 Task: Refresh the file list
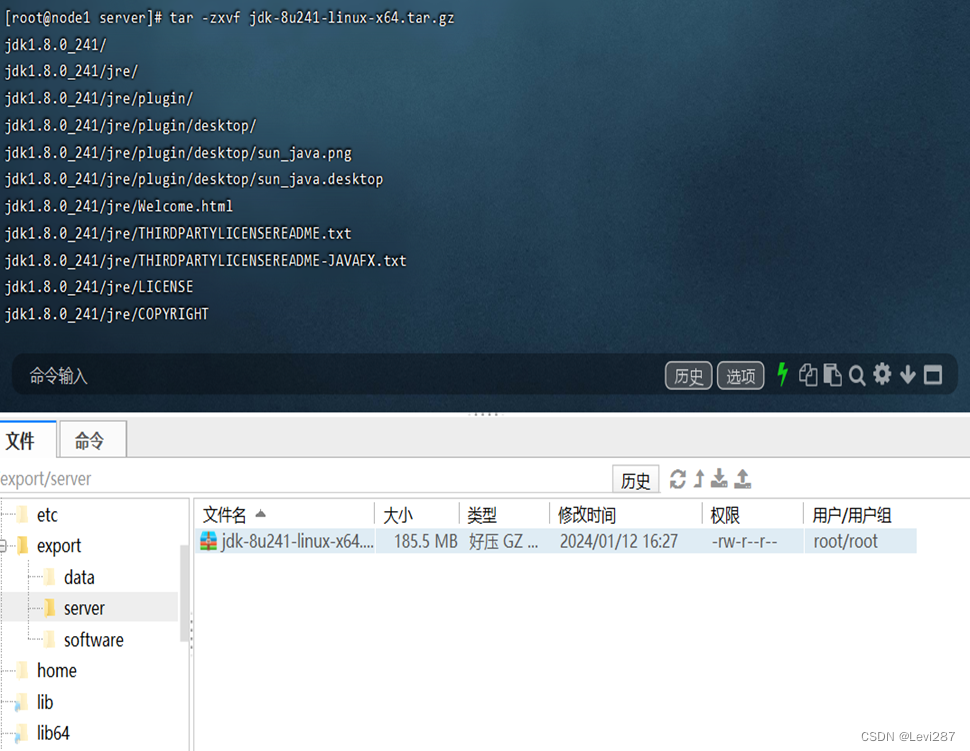click(x=675, y=479)
